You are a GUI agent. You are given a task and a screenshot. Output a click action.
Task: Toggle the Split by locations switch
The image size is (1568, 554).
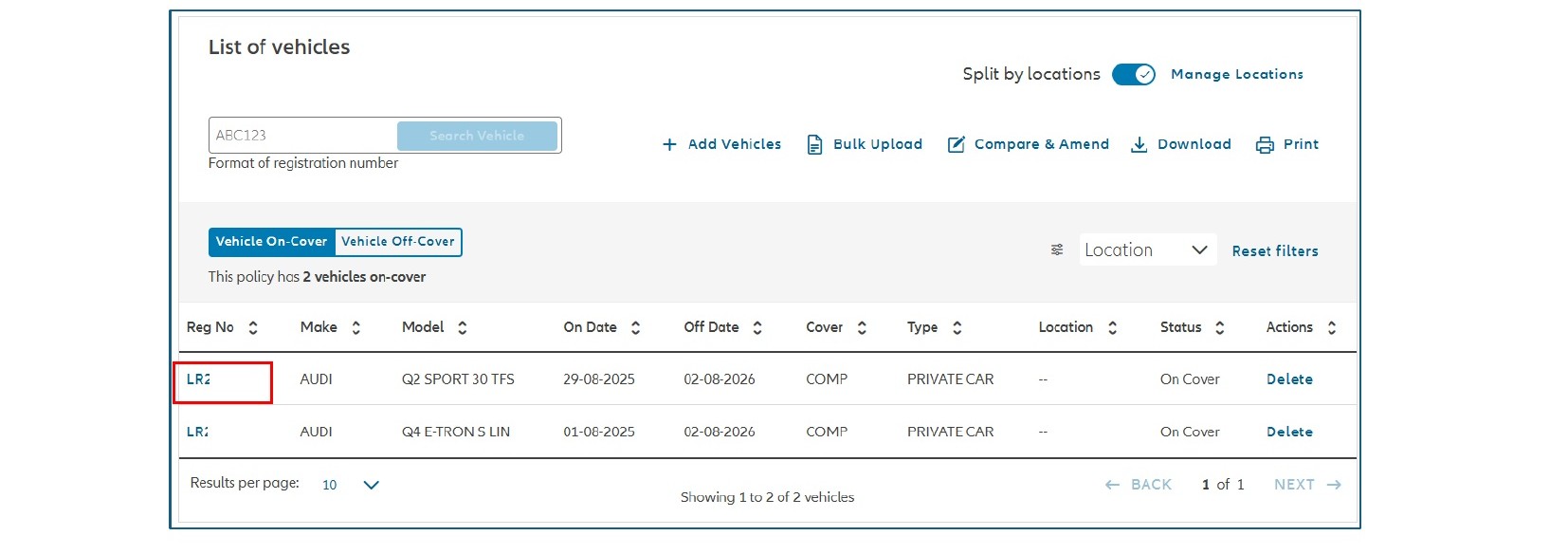1134,74
